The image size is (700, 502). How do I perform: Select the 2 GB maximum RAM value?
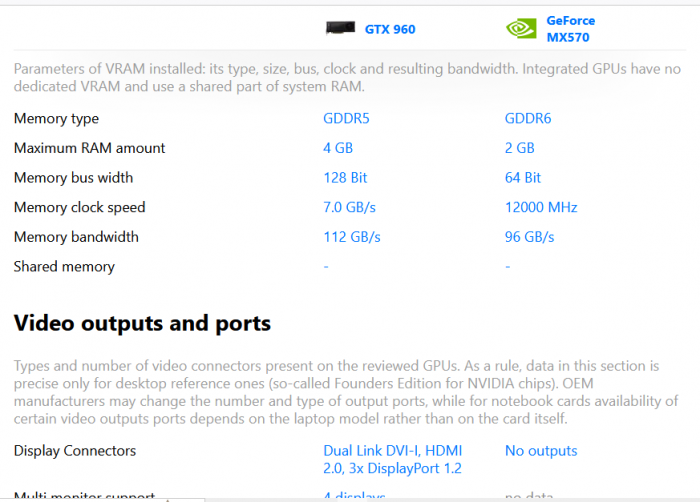(x=520, y=148)
